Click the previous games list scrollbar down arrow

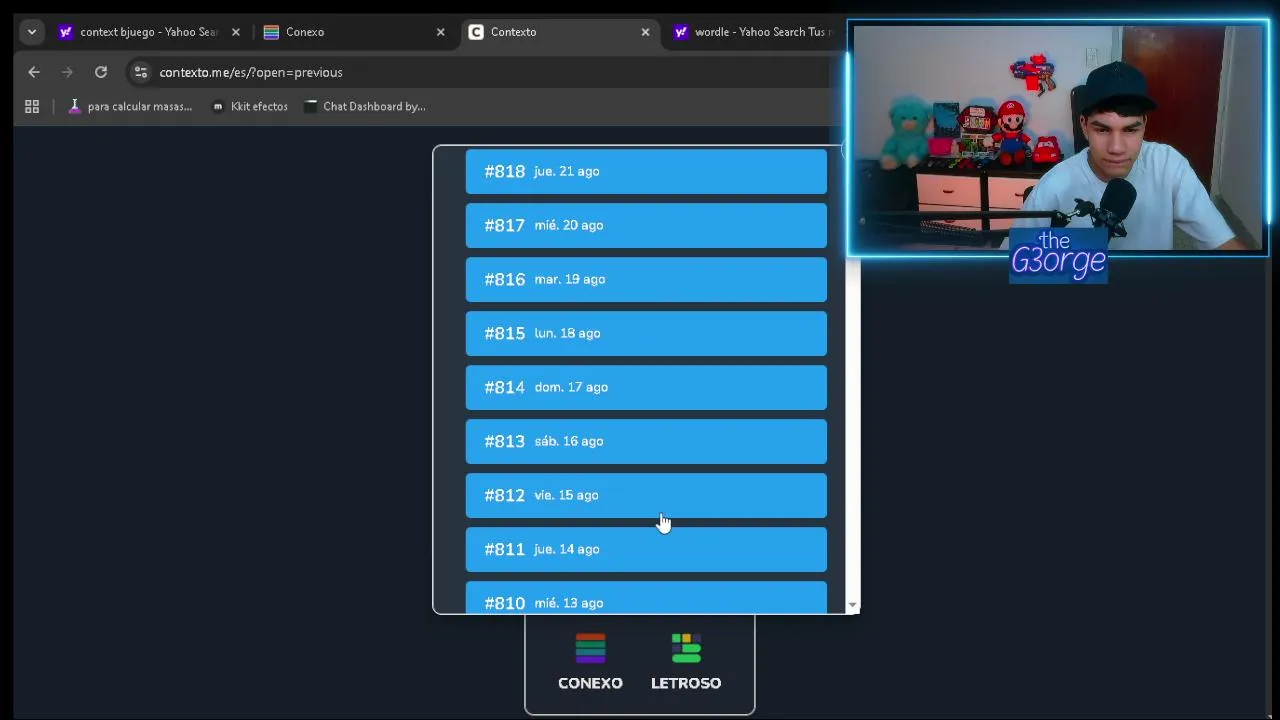[852, 605]
